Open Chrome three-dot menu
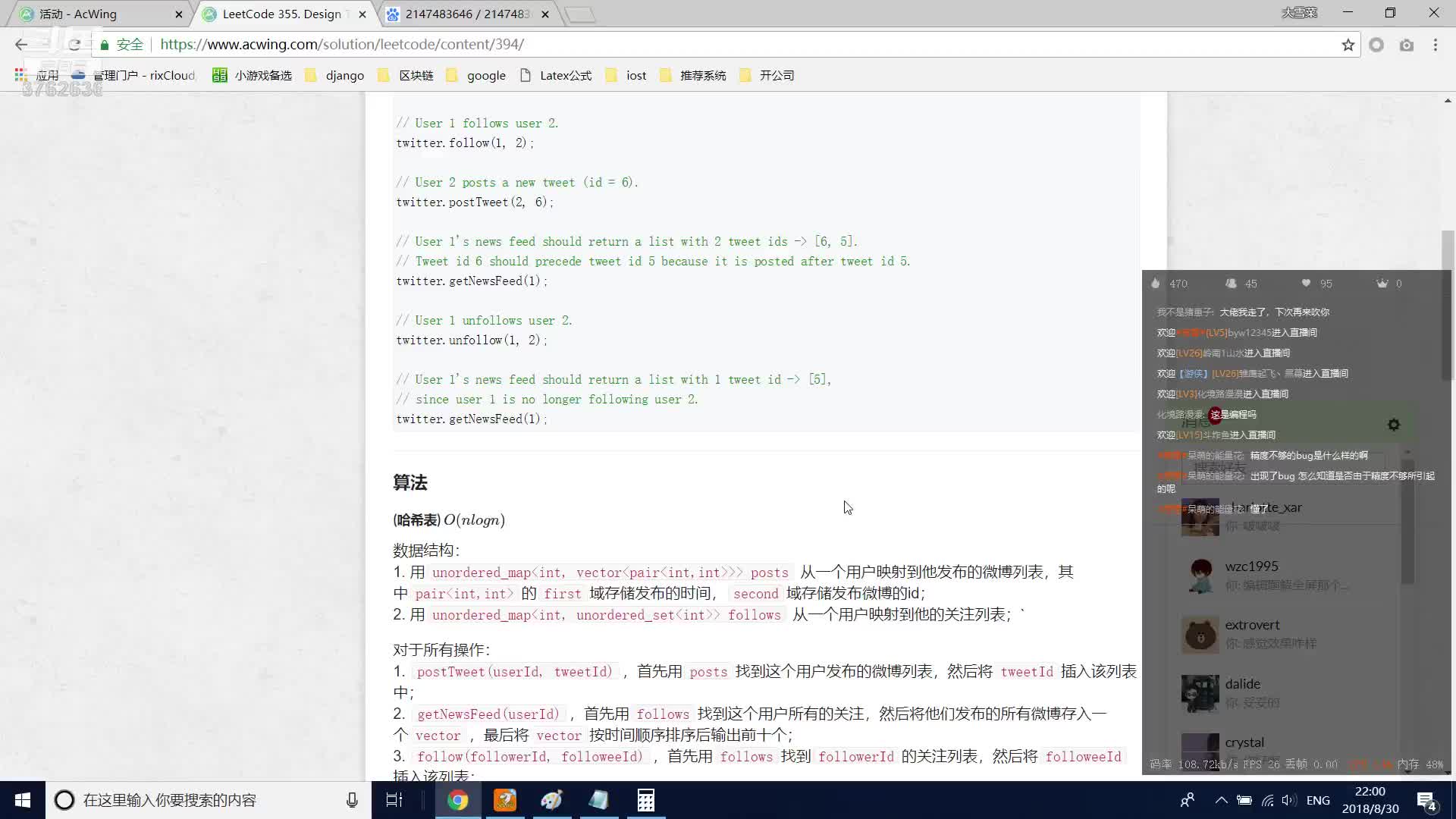The image size is (1456, 819). tap(1435, 45)
